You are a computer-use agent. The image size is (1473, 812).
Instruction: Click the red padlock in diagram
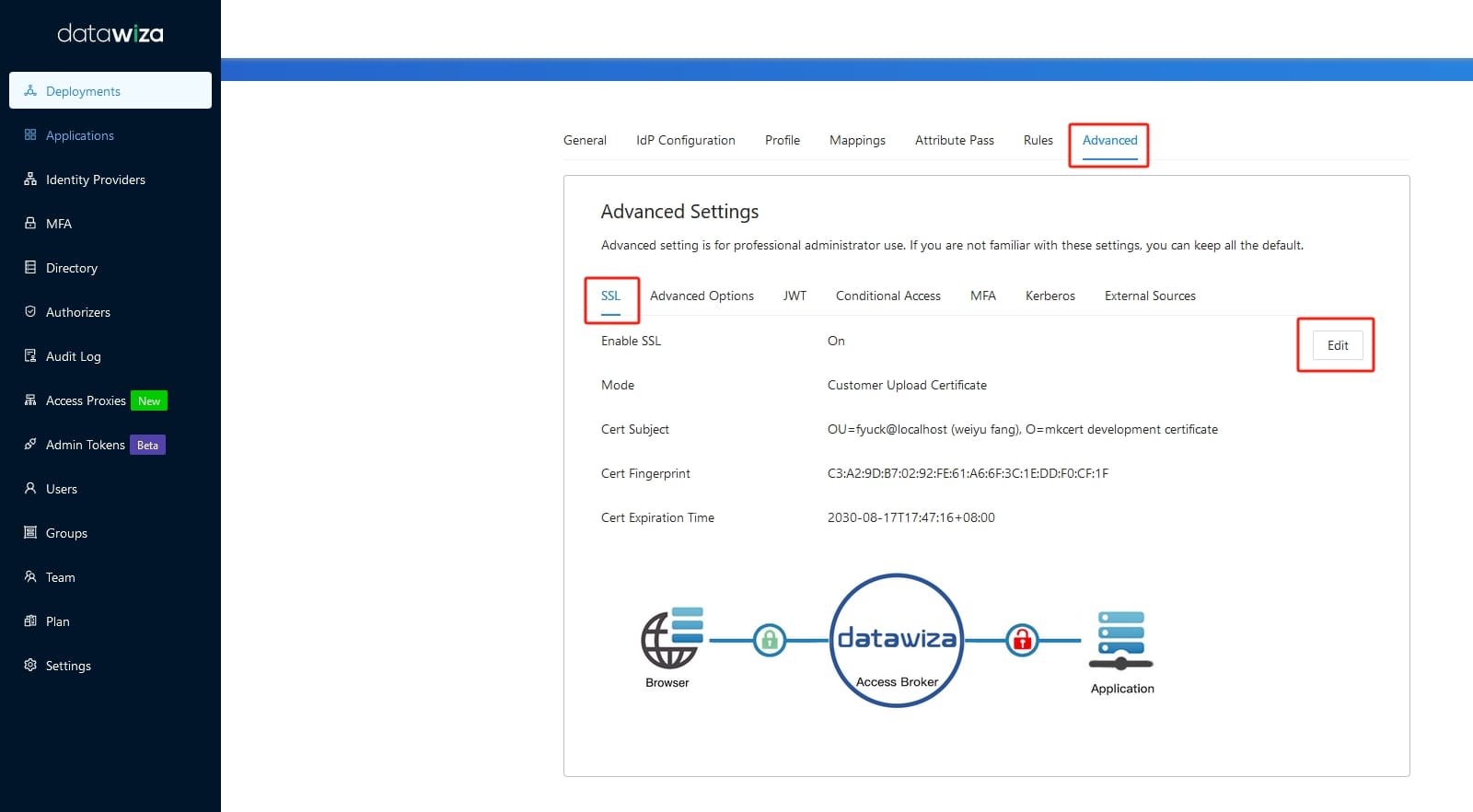pos(1022,639)
